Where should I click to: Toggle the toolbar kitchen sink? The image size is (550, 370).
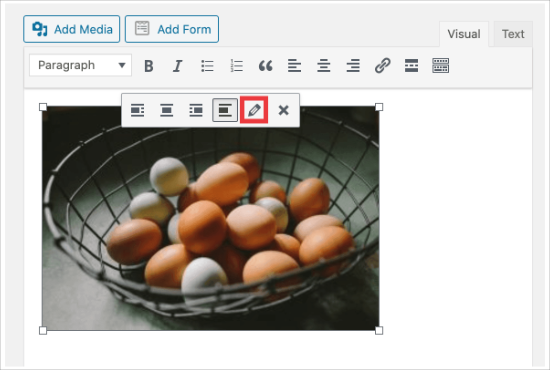click(441, 66)
